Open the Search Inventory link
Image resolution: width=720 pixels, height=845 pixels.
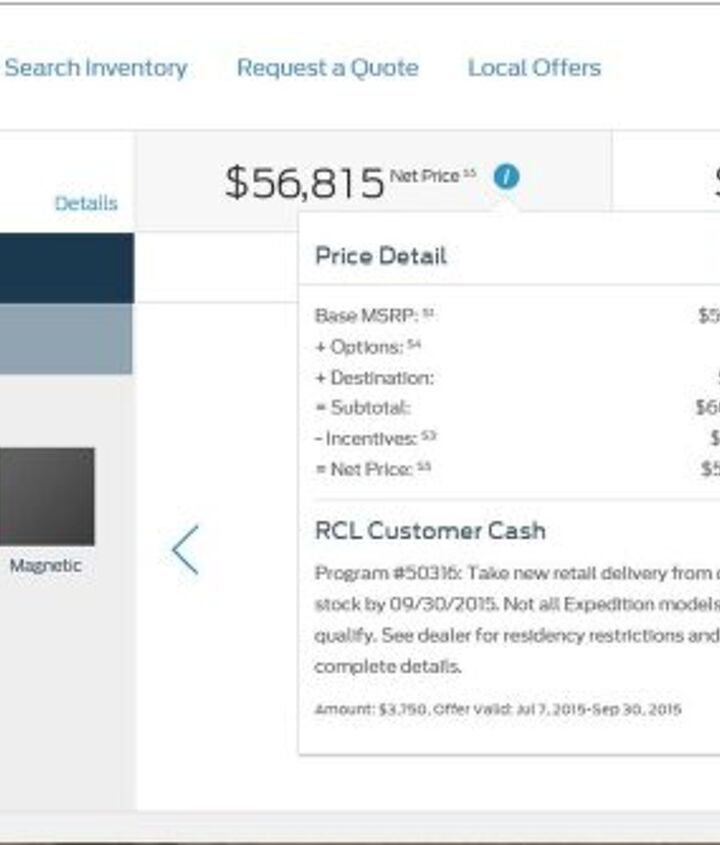[x=96, y=68]
